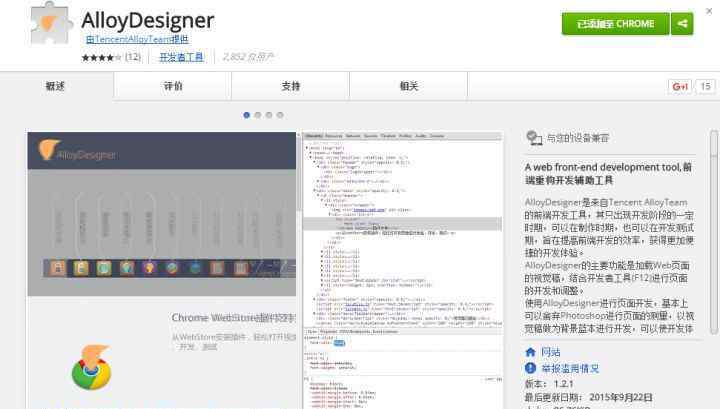
Task: Click the device compatibility check icon
Action: tap(534, 138)
